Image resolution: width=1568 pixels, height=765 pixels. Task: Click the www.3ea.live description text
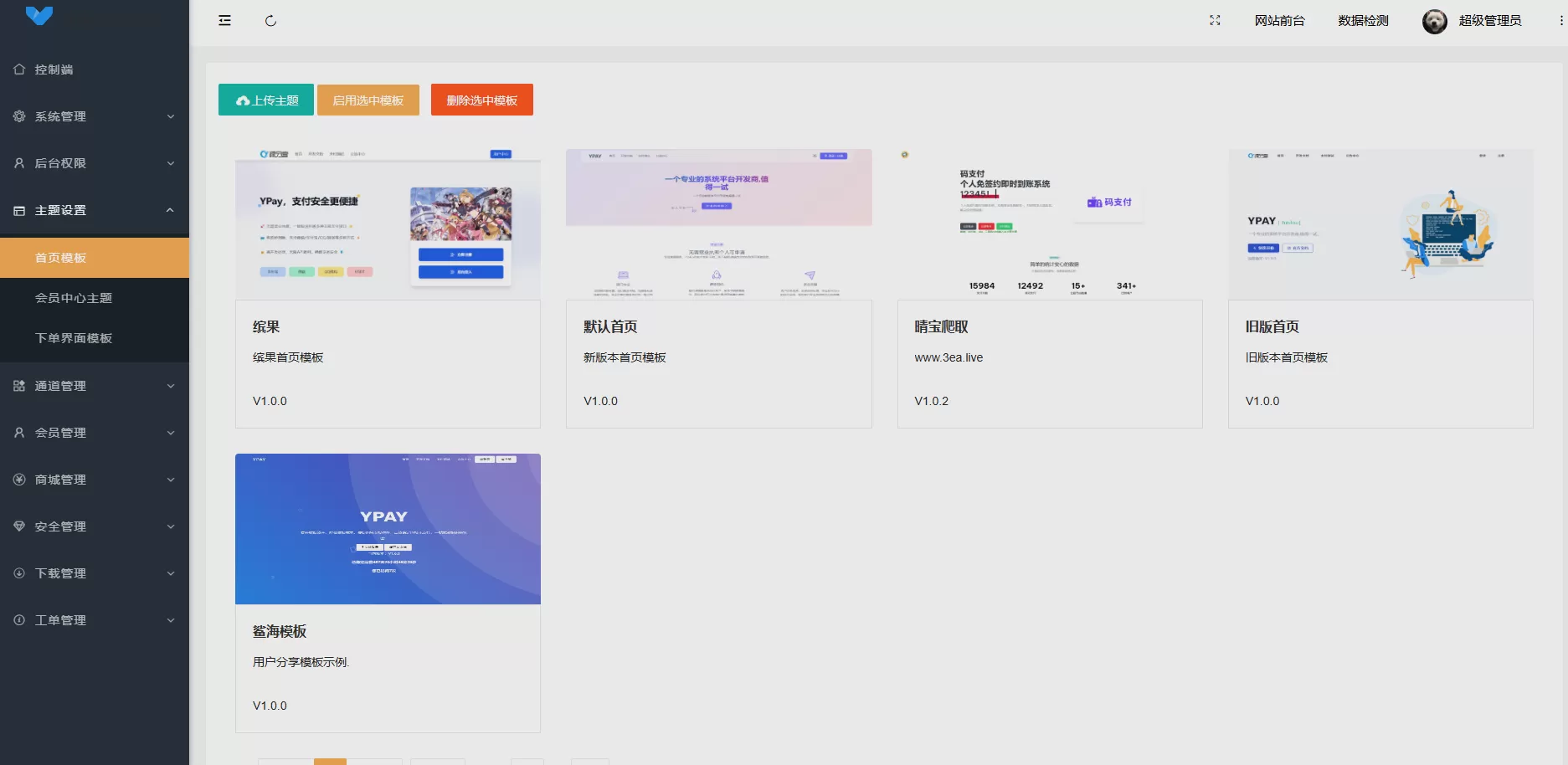[949, 357]
